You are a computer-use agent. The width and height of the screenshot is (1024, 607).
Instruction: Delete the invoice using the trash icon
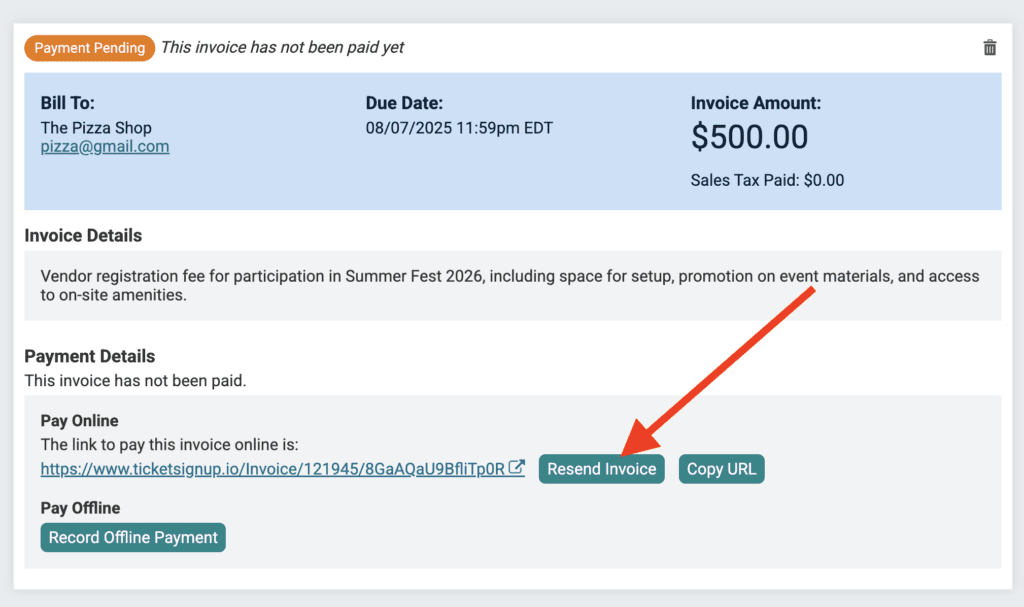pos(989,48)
